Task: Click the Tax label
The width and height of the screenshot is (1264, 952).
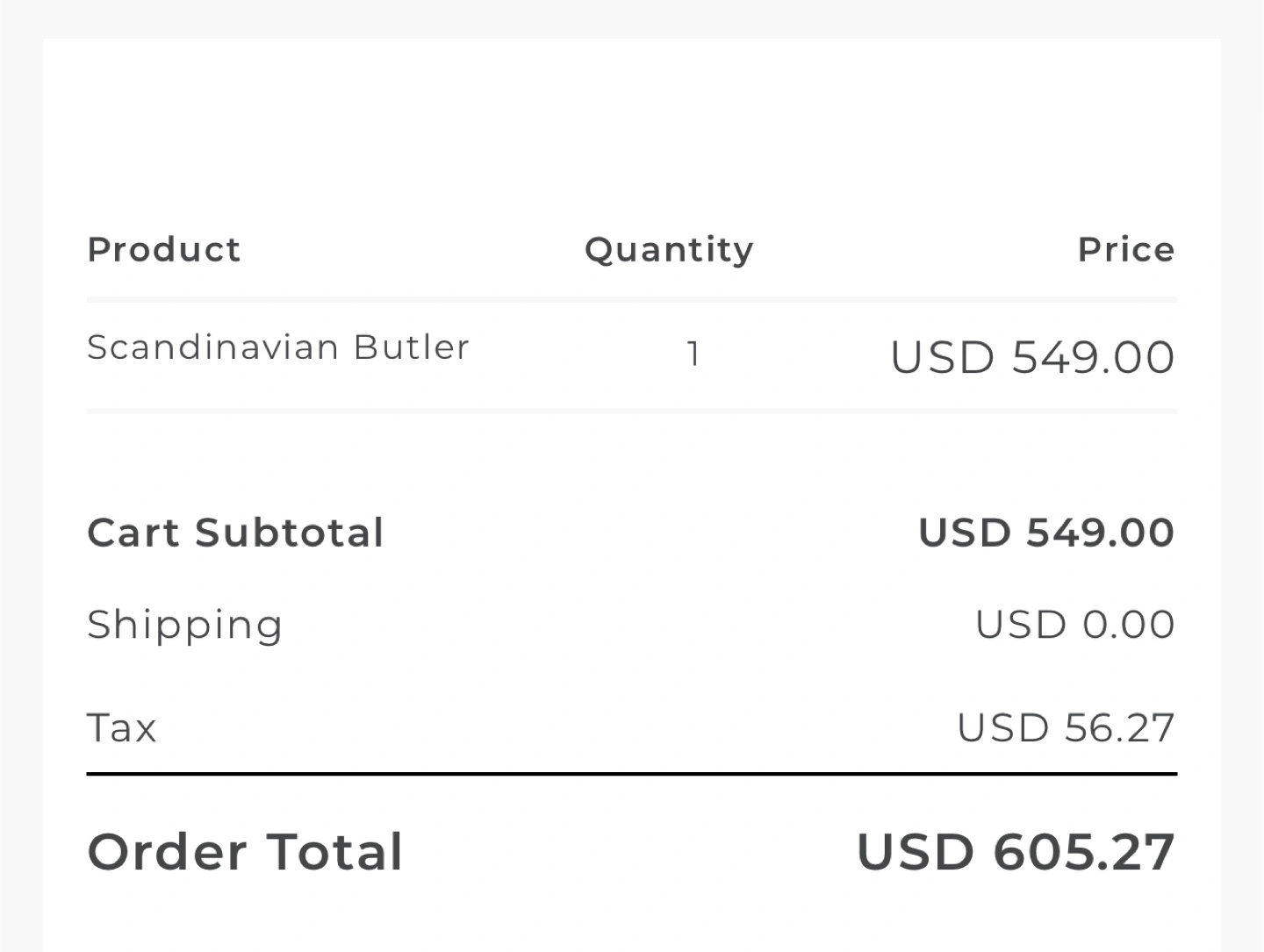Action: coord(122,728)
